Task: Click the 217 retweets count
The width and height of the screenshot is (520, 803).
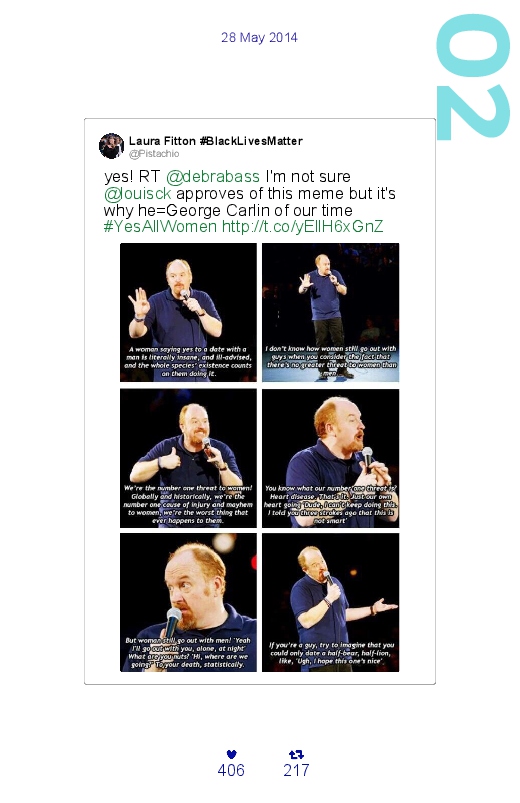Action: [296, 770]
